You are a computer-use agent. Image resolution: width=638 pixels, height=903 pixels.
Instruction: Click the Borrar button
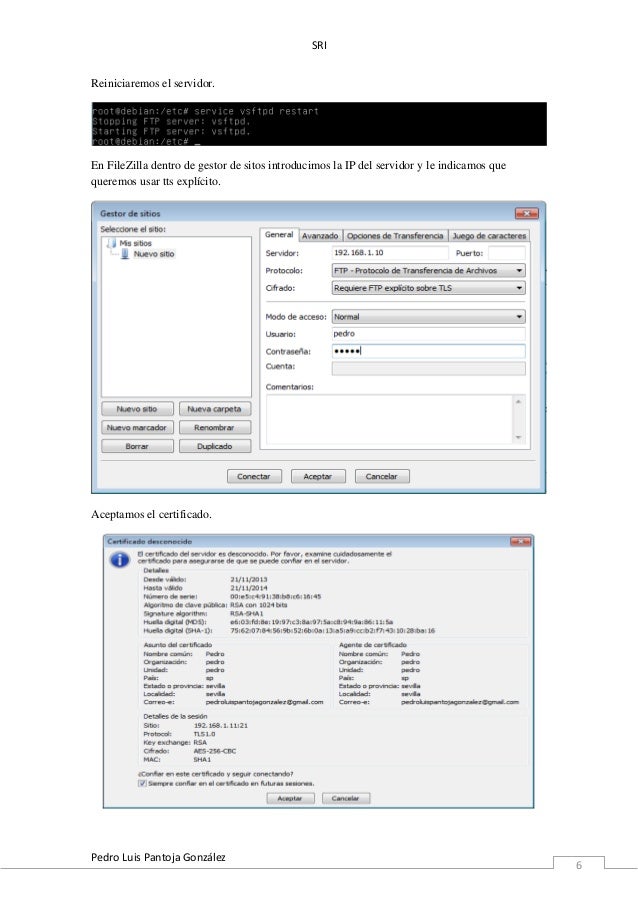[x=137, y=446]
